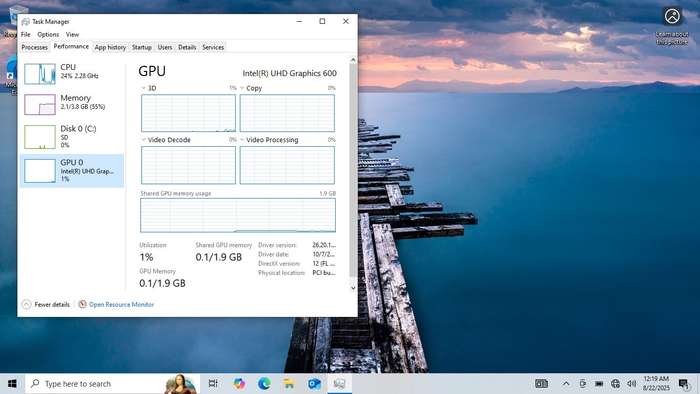This screenshot has height=394, width=700.
Task: Click the Fewer details button text
Action: point(52,305)
